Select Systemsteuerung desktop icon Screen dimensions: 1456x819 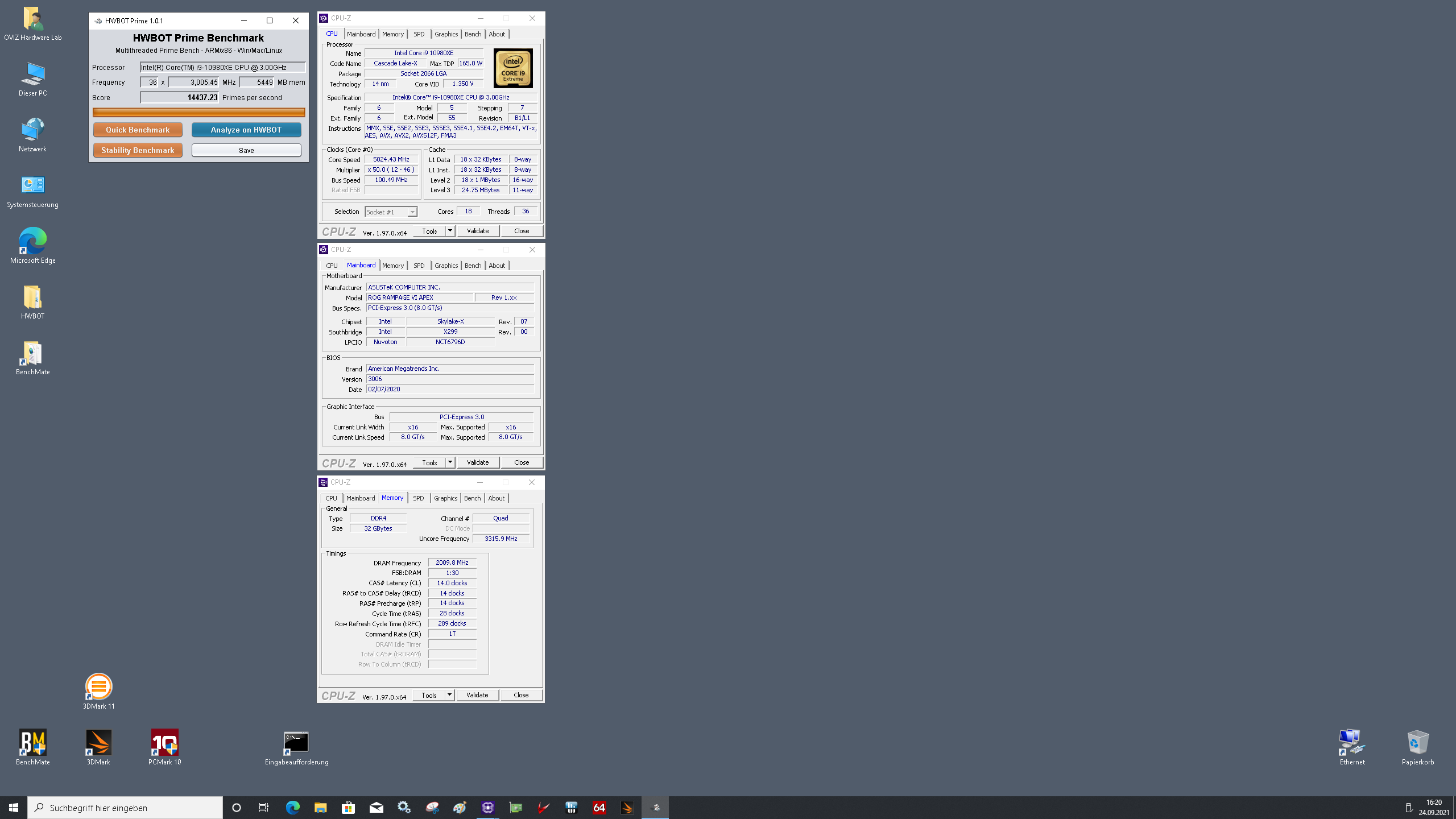pos(32,191)
